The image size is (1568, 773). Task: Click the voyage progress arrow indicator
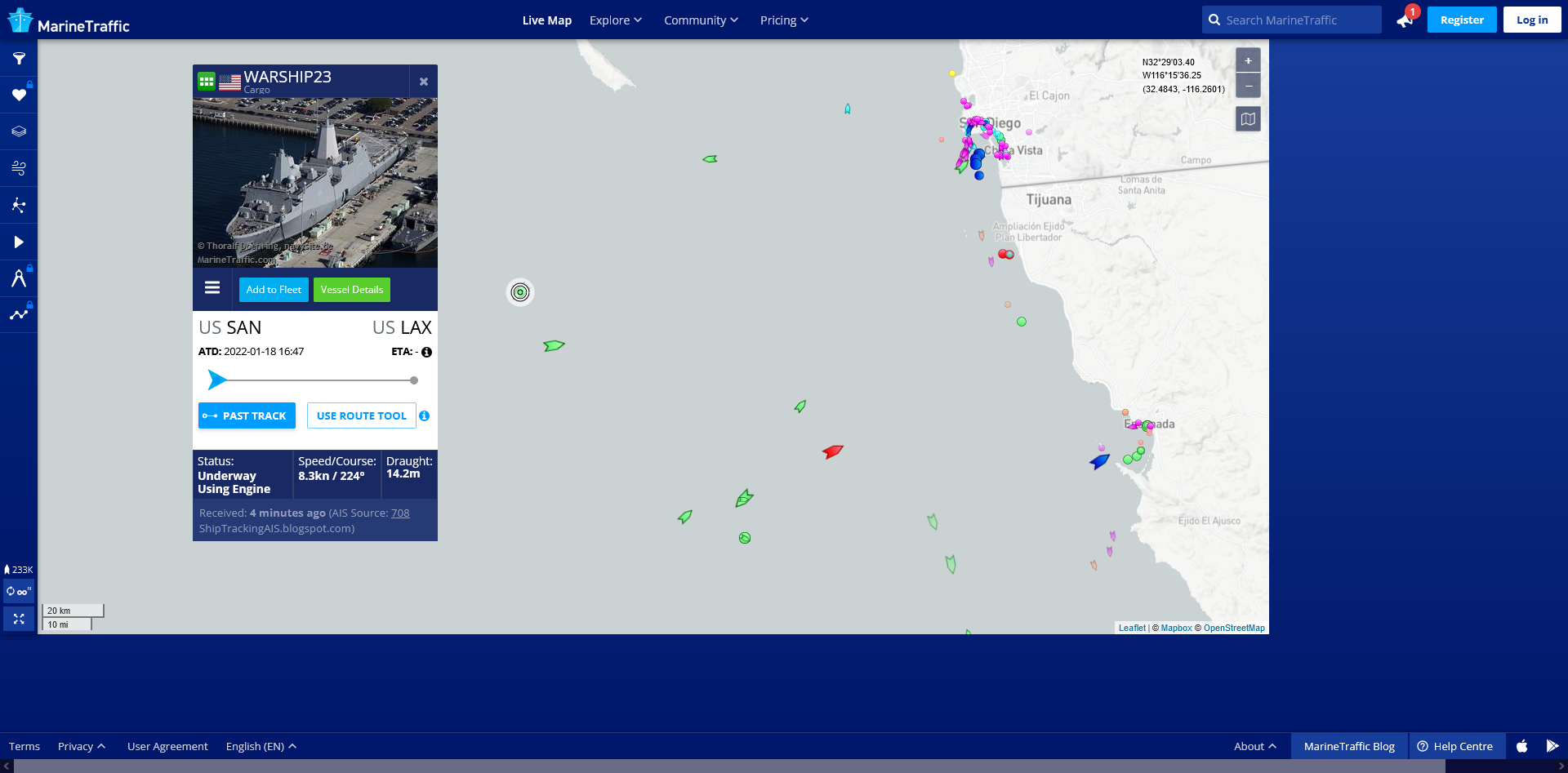[217, 380]
